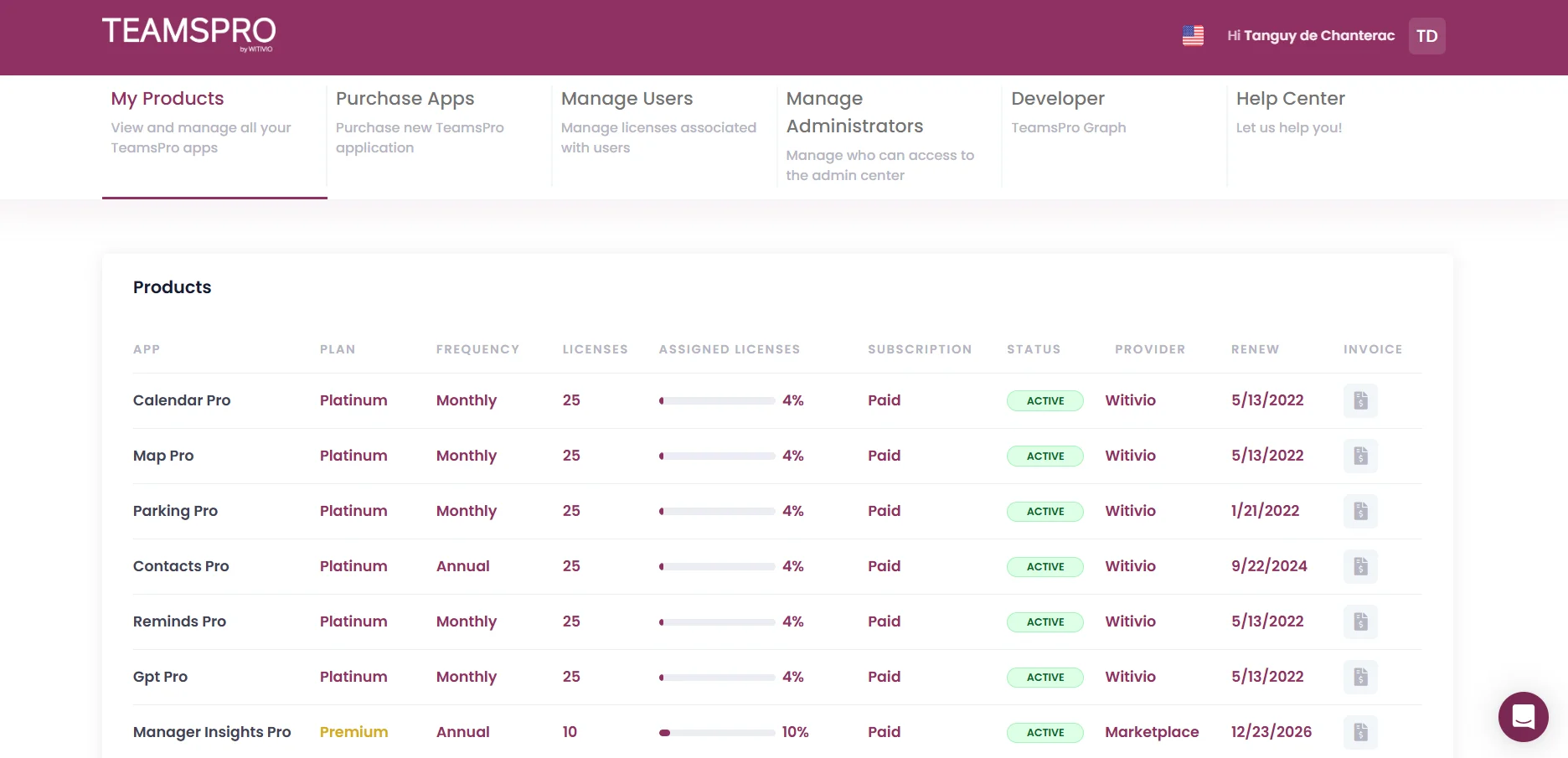1568x758 pixels.
Task: Click ACTIVE badge for Manager Insights Pro
Action: pos(1044,733)
